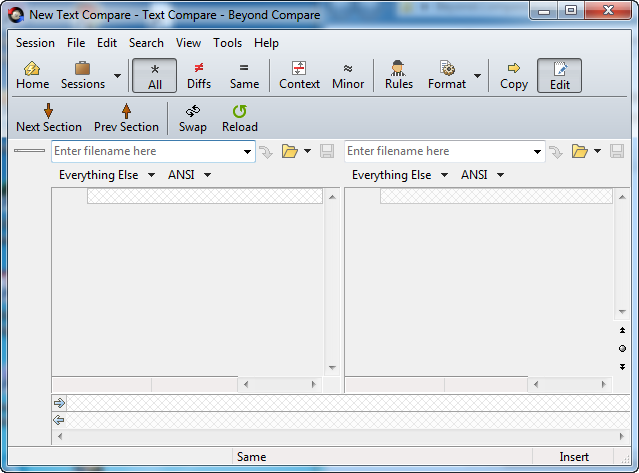This screenshot has width=639, height=473.
Task: Open Format settings
Action: pyautogui.click(x=447, y=76)
